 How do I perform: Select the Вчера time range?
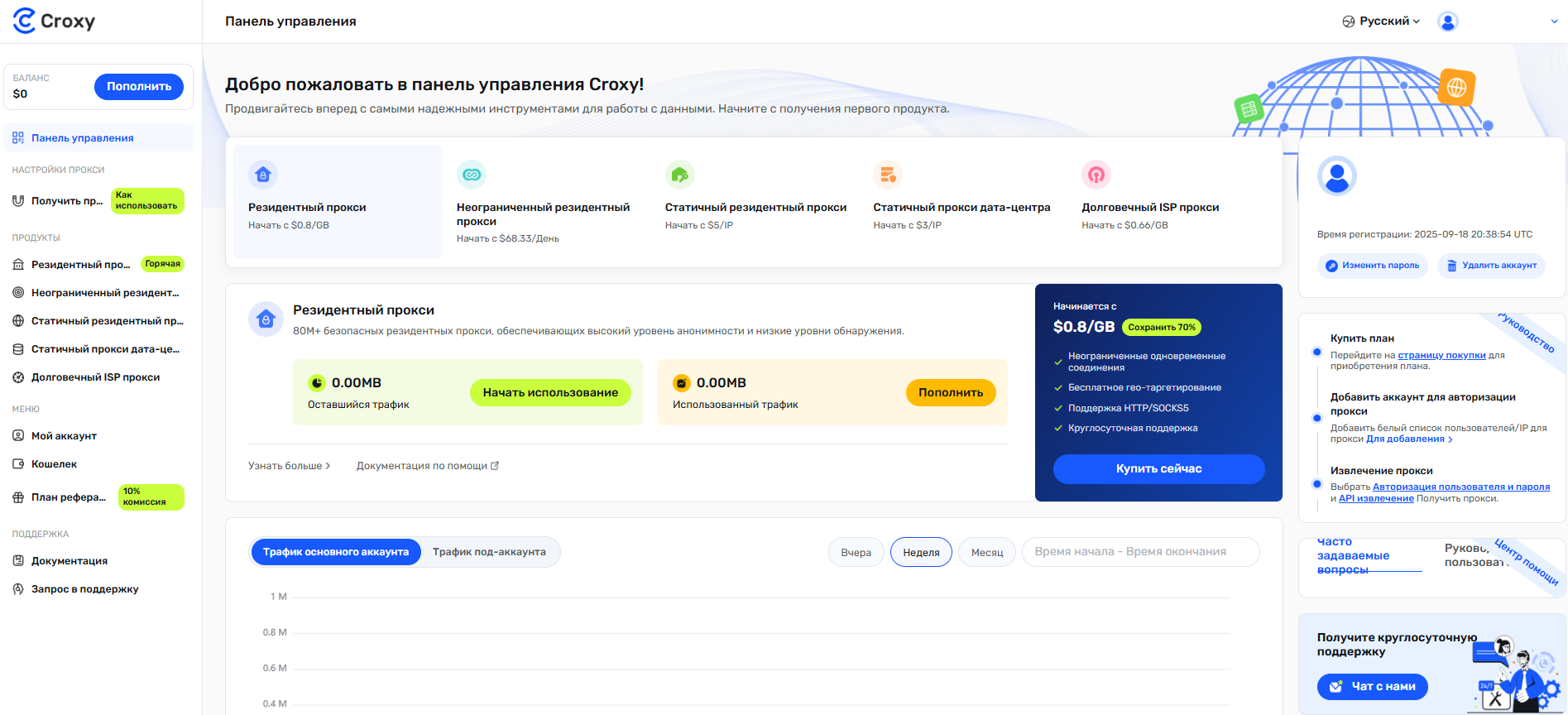point(856,552)
